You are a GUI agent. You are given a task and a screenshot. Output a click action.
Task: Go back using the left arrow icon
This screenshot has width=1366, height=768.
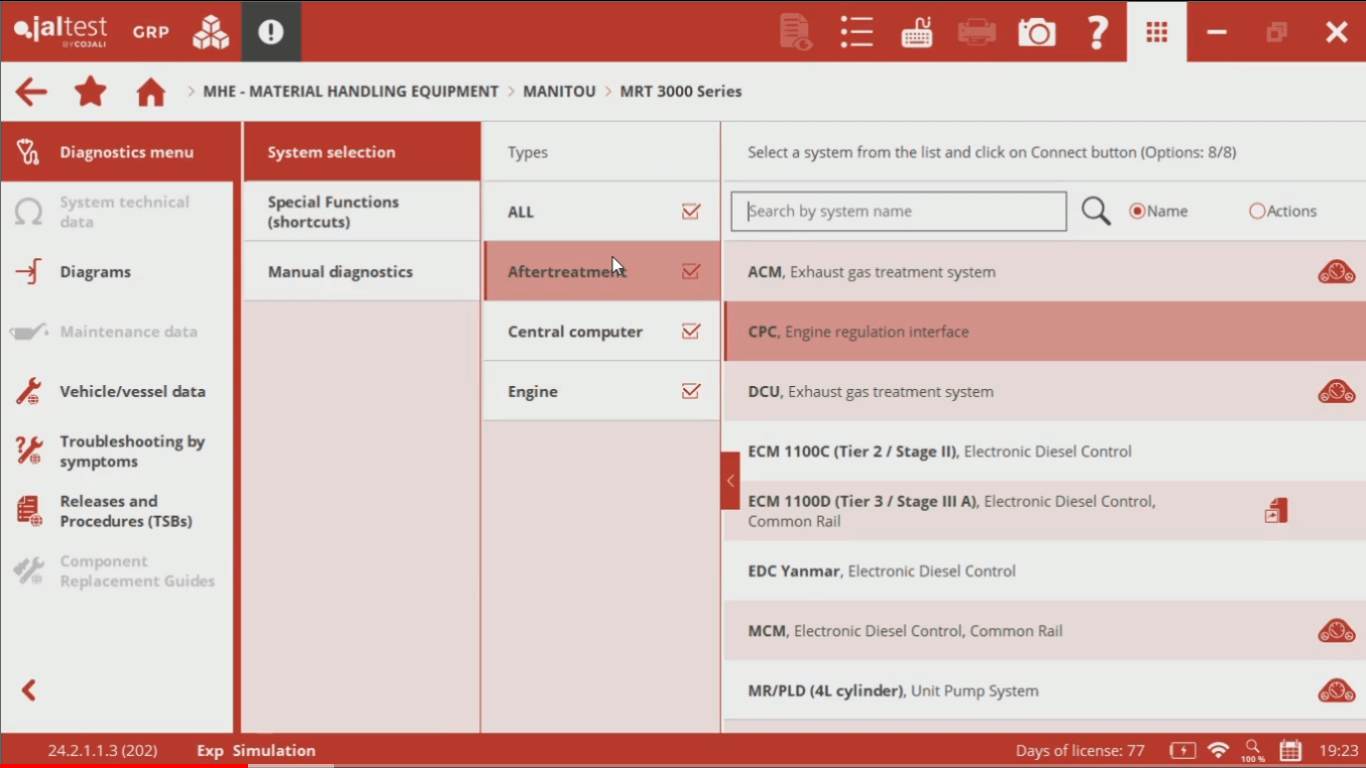[x=31, y=92]
